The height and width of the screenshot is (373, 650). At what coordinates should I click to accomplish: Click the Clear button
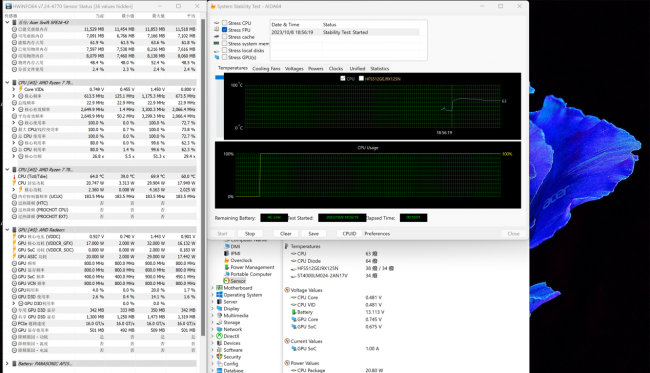click(286, 234)
